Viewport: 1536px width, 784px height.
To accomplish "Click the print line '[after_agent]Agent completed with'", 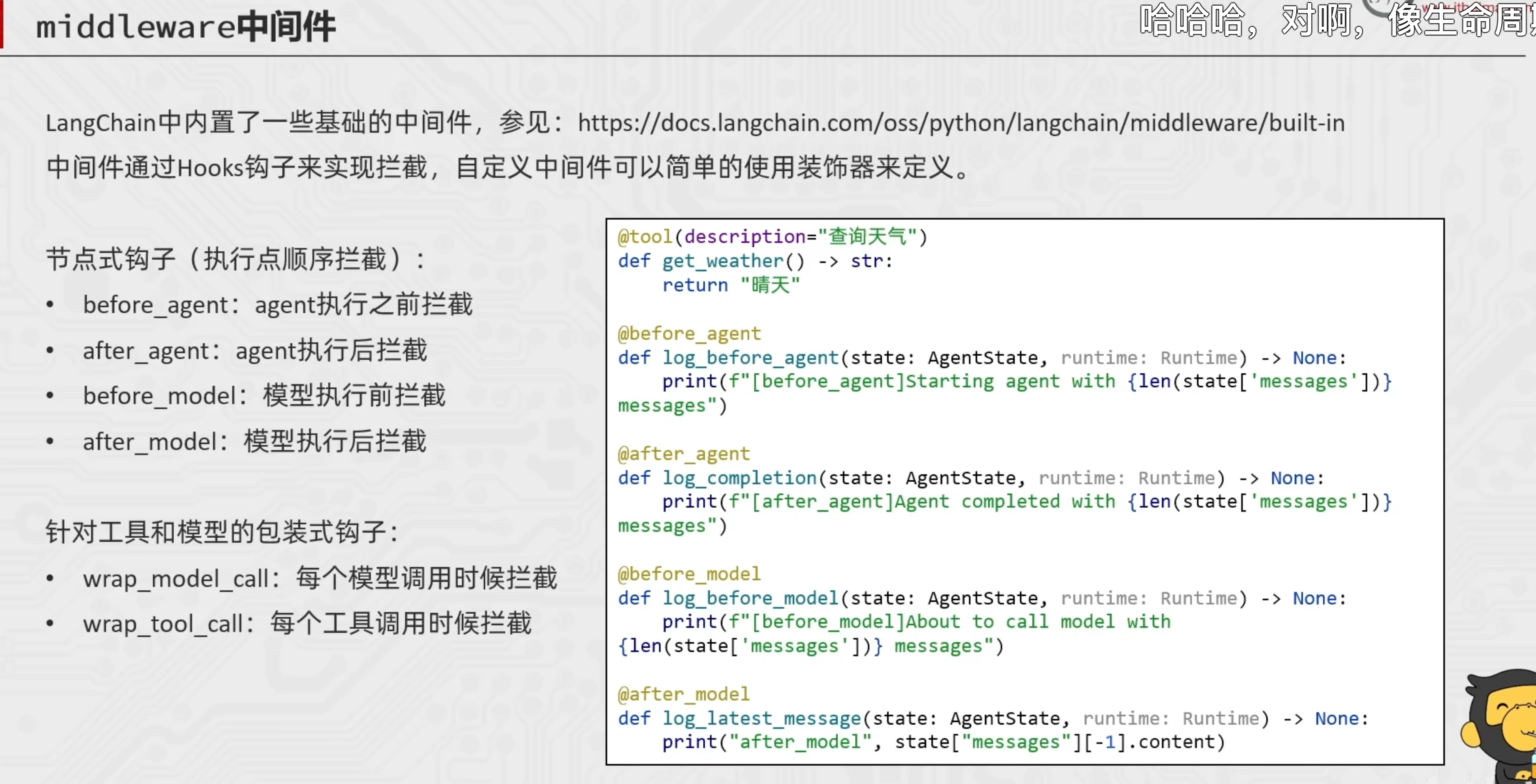I will pos(1005,513).
